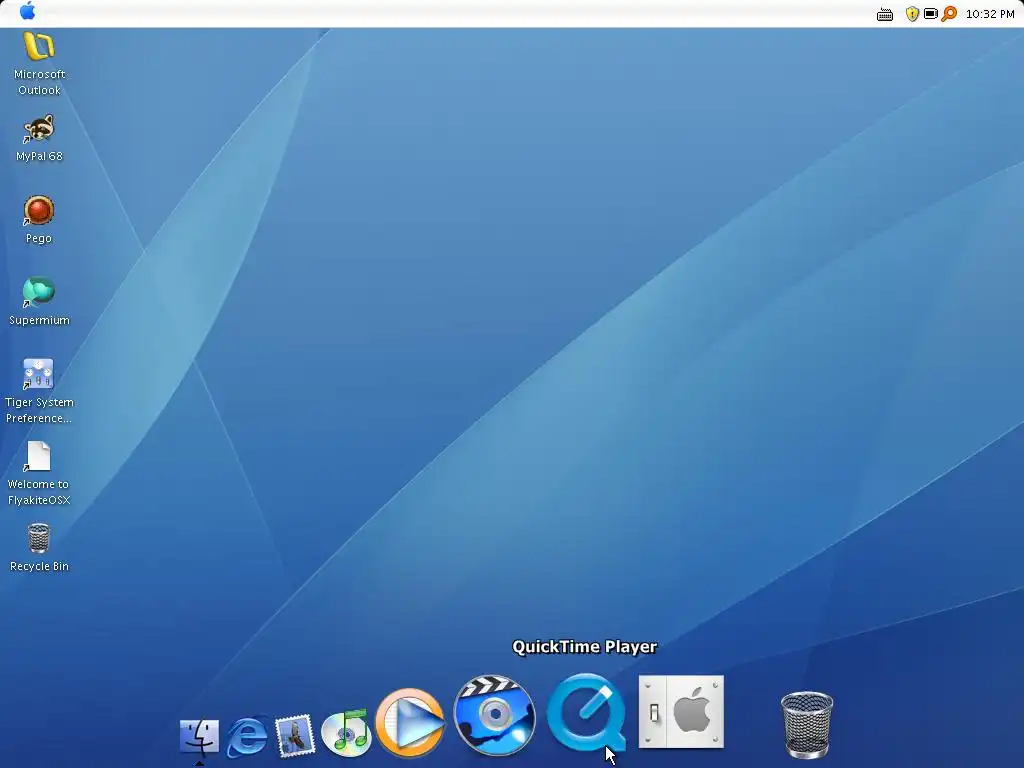Open Tiger System Preferences desktop shortcut

39,392
